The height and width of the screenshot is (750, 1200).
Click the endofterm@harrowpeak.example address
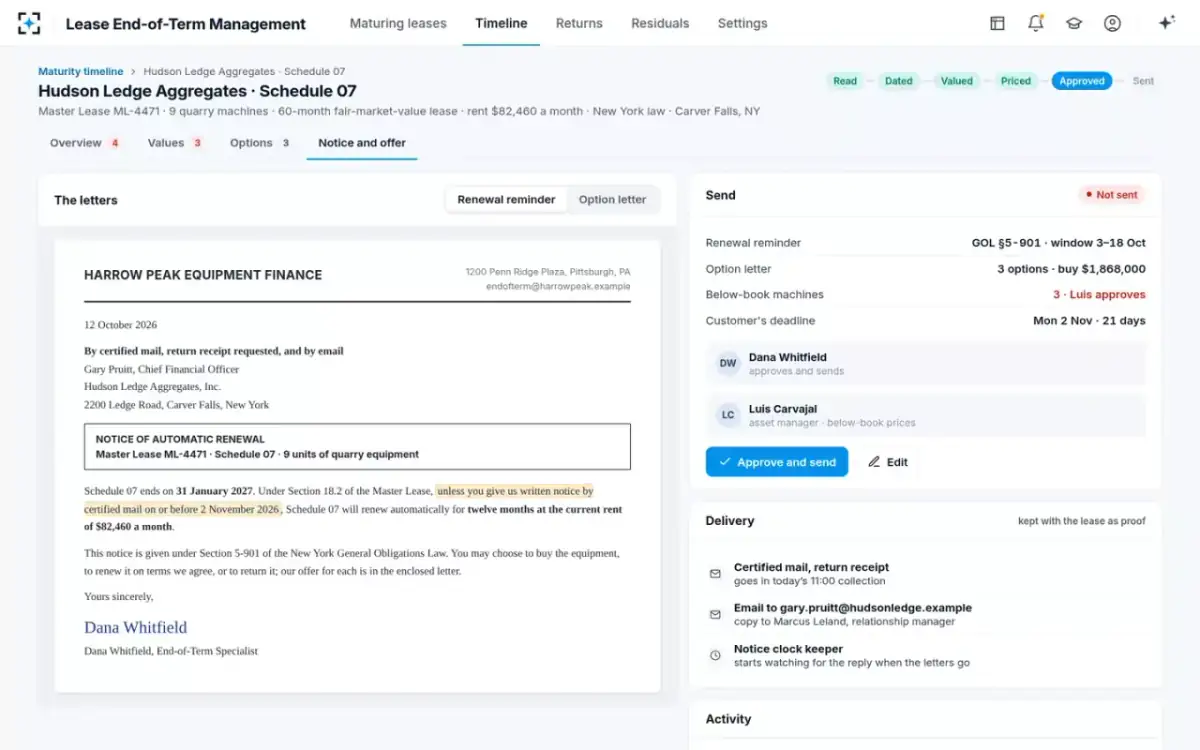point(558,286)
